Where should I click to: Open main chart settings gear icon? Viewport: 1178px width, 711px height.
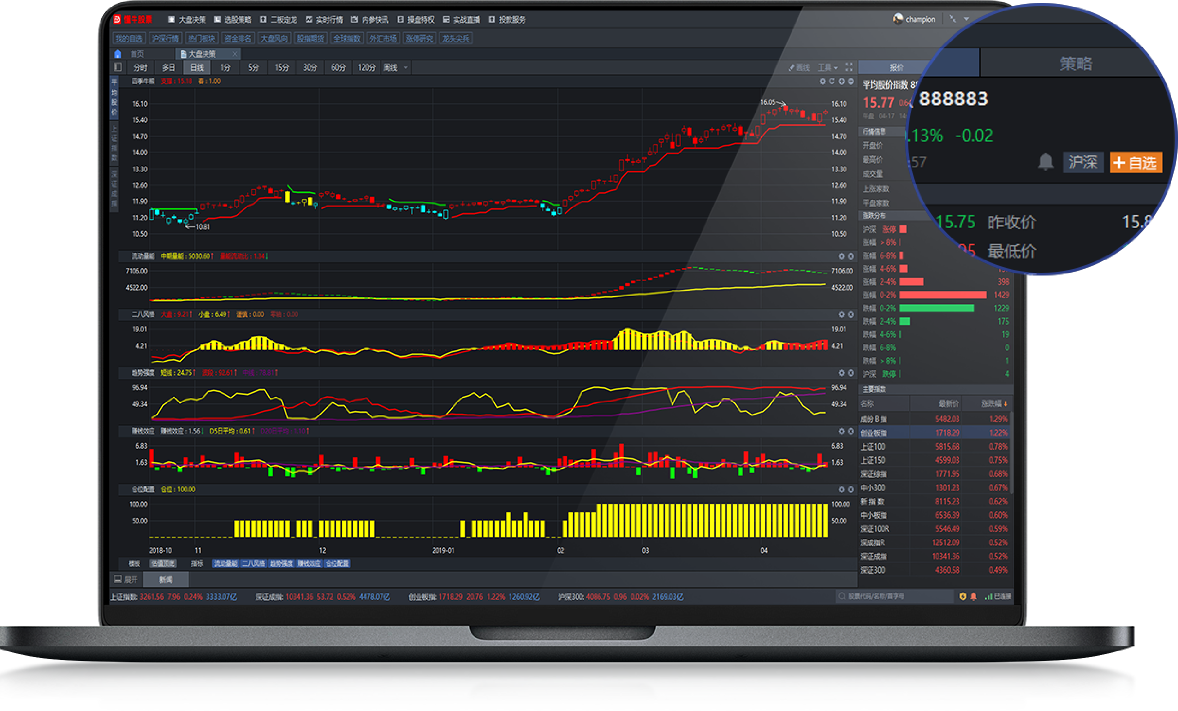[823, 81]
